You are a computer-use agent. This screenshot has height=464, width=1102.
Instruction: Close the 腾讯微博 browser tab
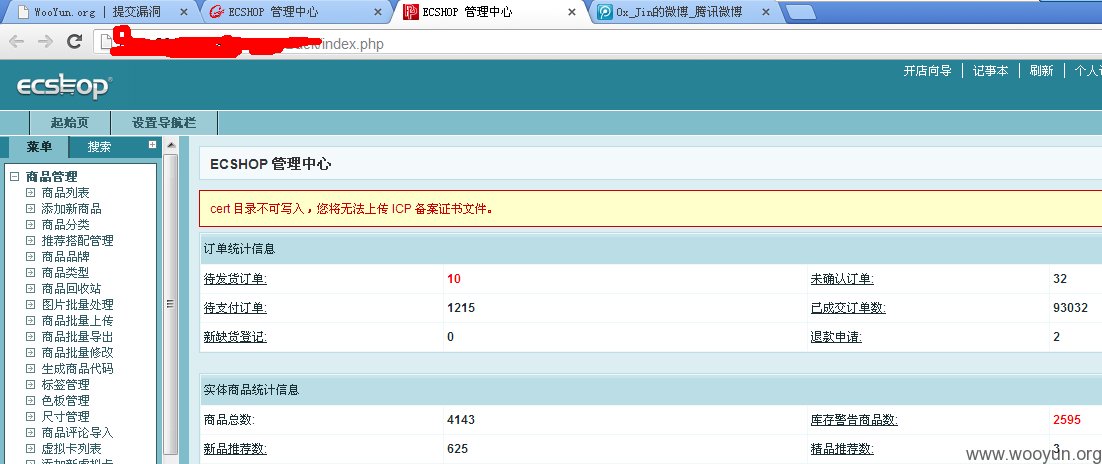click(x=765, y=13)
